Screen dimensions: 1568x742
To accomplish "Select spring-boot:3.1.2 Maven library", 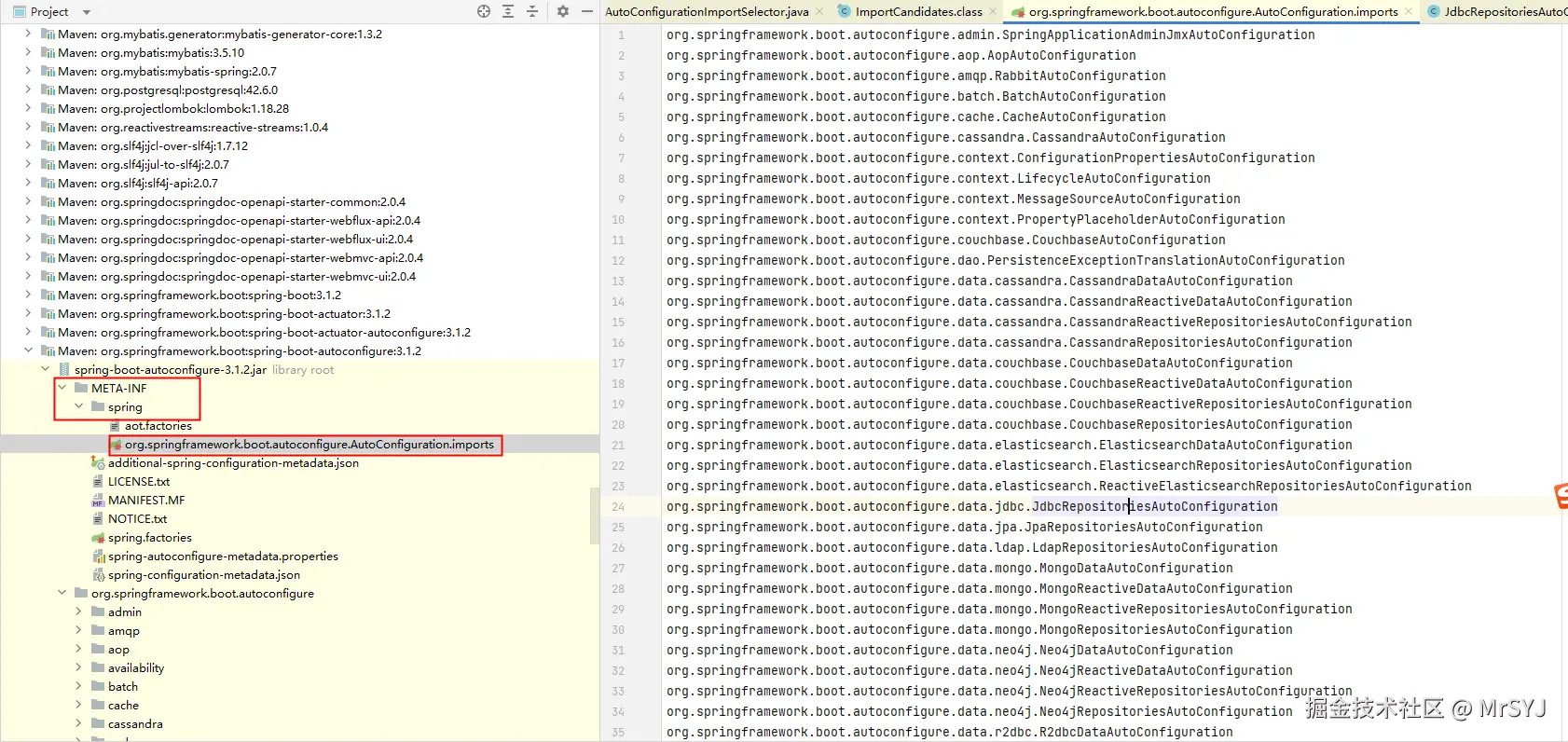I will [x=199, y=295].
